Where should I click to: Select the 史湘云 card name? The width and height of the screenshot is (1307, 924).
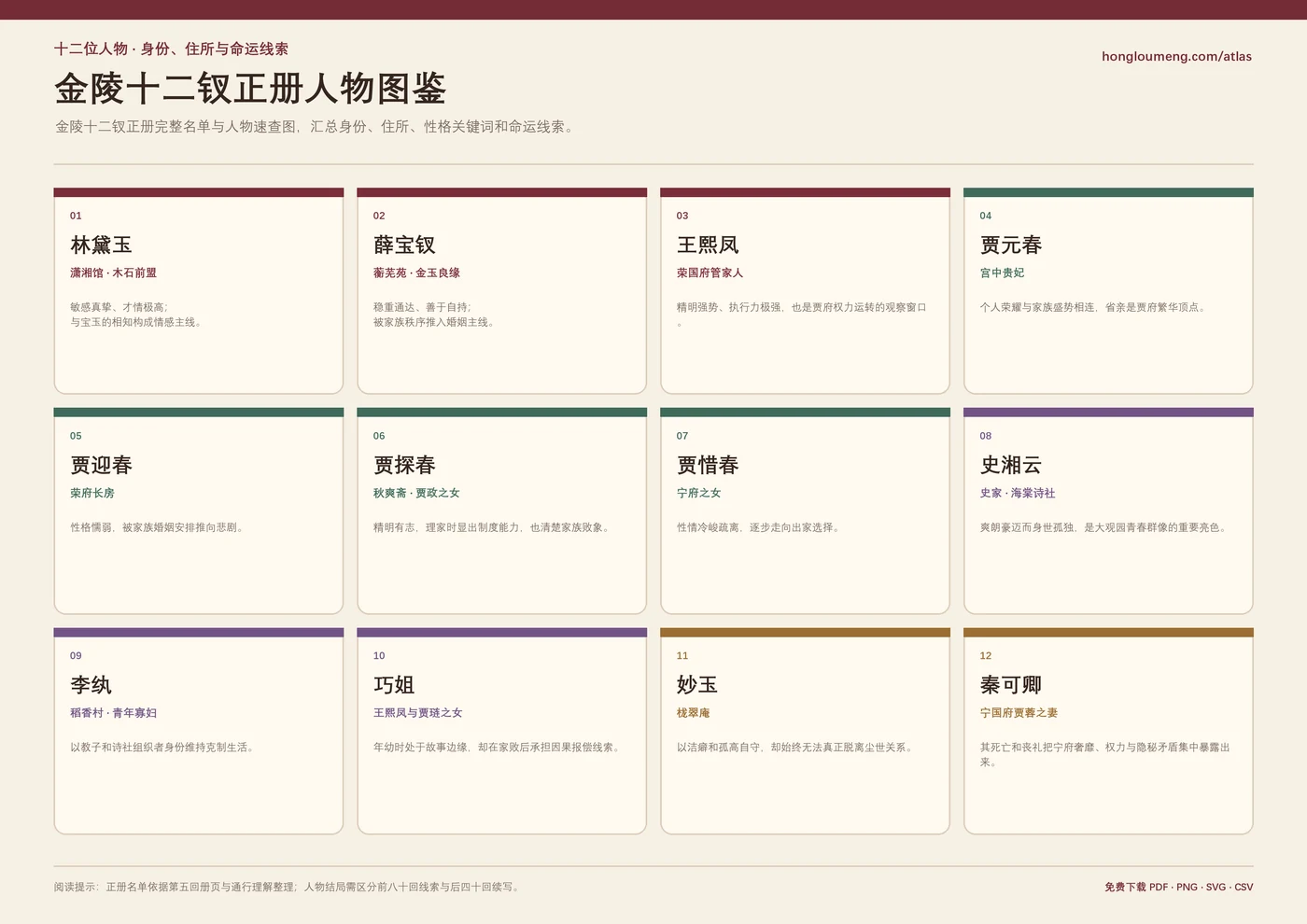pyautogui.click(x=1011, y=465)
